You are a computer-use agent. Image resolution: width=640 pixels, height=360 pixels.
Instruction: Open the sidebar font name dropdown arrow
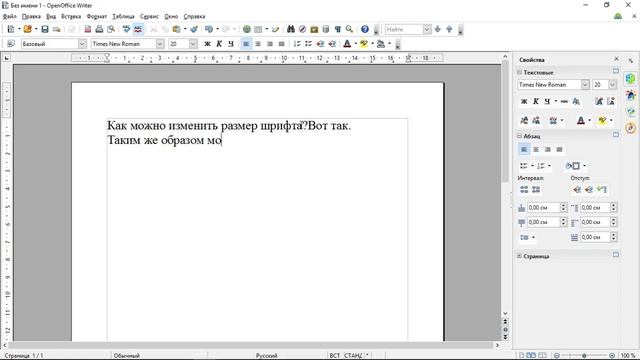point(585,84)
